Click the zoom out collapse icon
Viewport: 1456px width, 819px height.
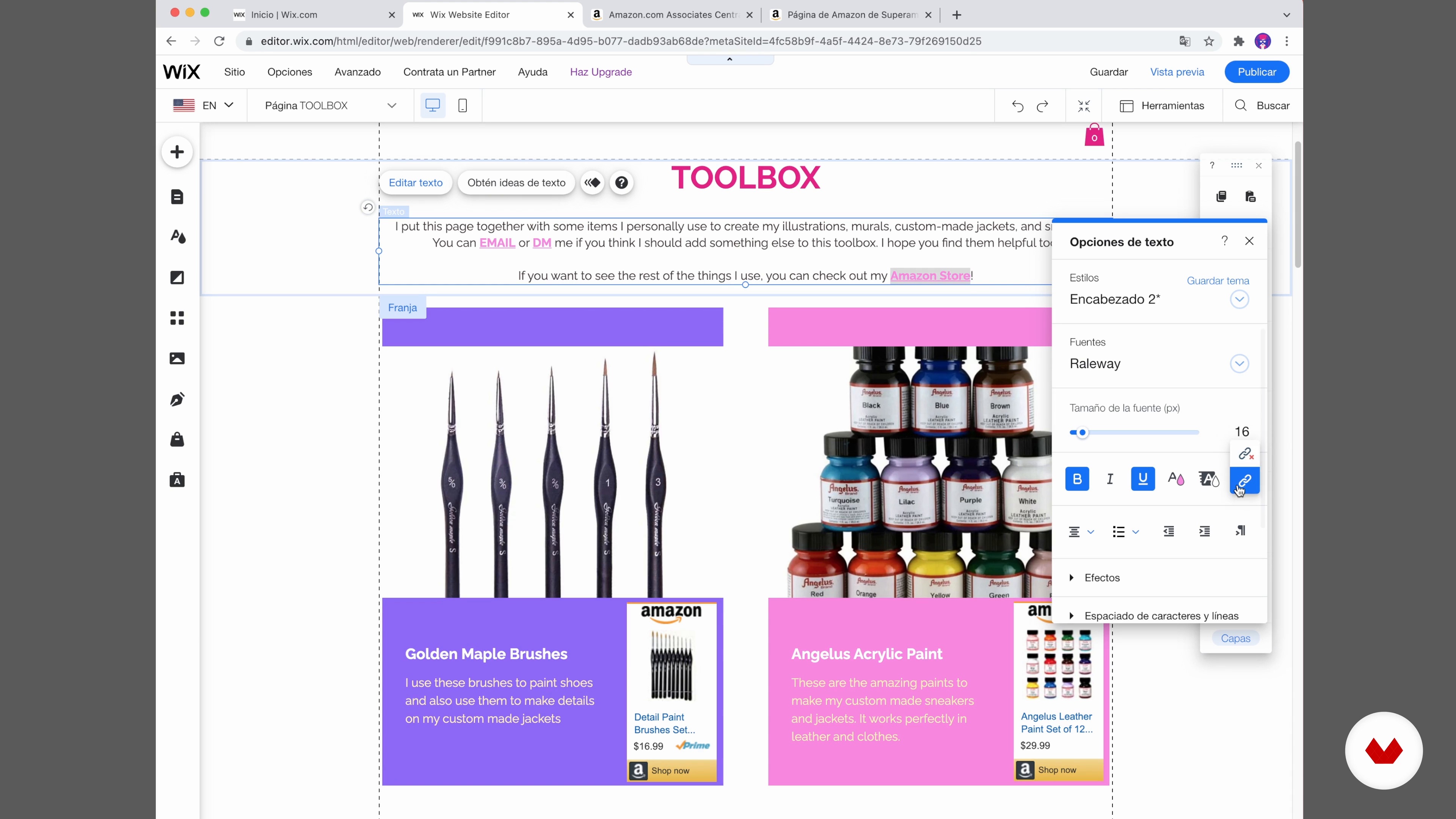click(x=1084, y=106)
